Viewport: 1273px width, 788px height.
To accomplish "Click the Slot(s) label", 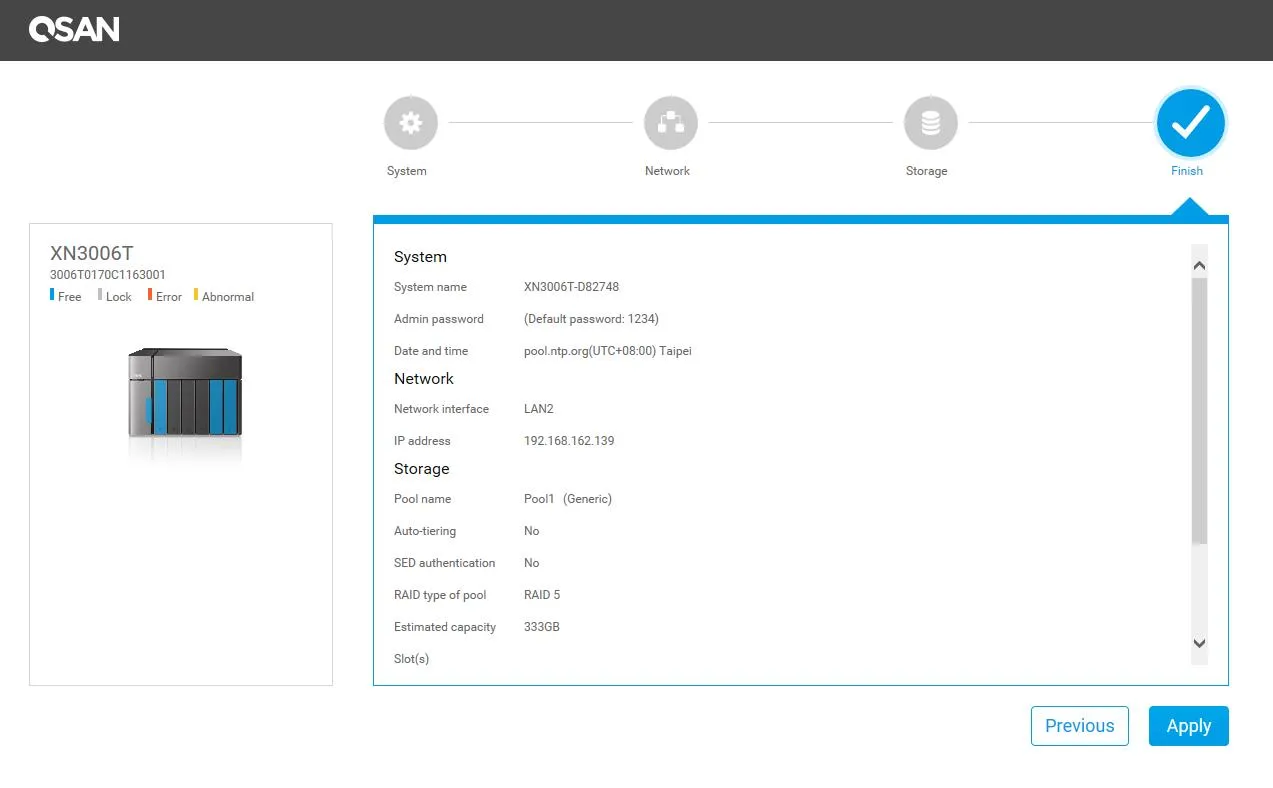I will pos(412,659).
